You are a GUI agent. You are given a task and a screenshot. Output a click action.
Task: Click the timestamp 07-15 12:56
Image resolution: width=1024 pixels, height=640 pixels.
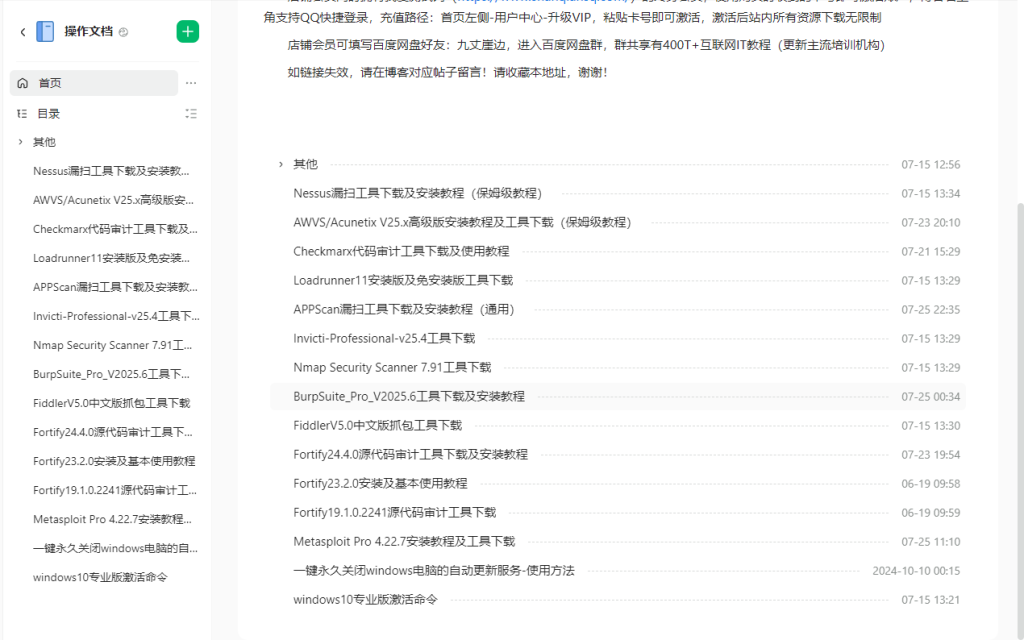(931, 165)
